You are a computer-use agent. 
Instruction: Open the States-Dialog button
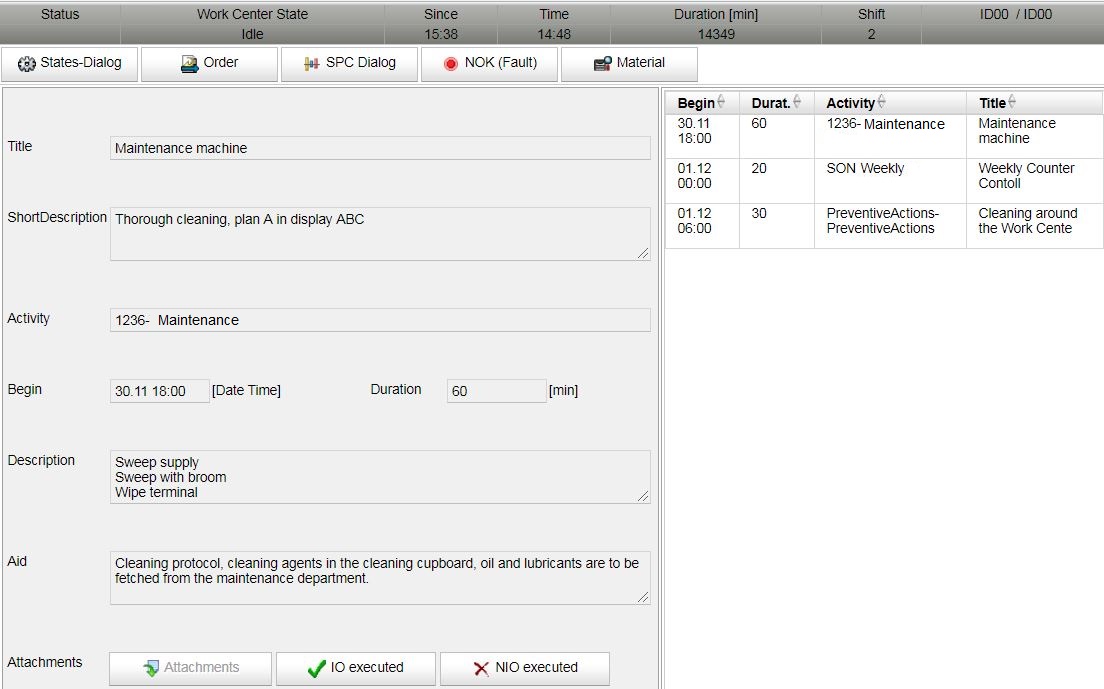pyautogui.click(x=69, y=64)
